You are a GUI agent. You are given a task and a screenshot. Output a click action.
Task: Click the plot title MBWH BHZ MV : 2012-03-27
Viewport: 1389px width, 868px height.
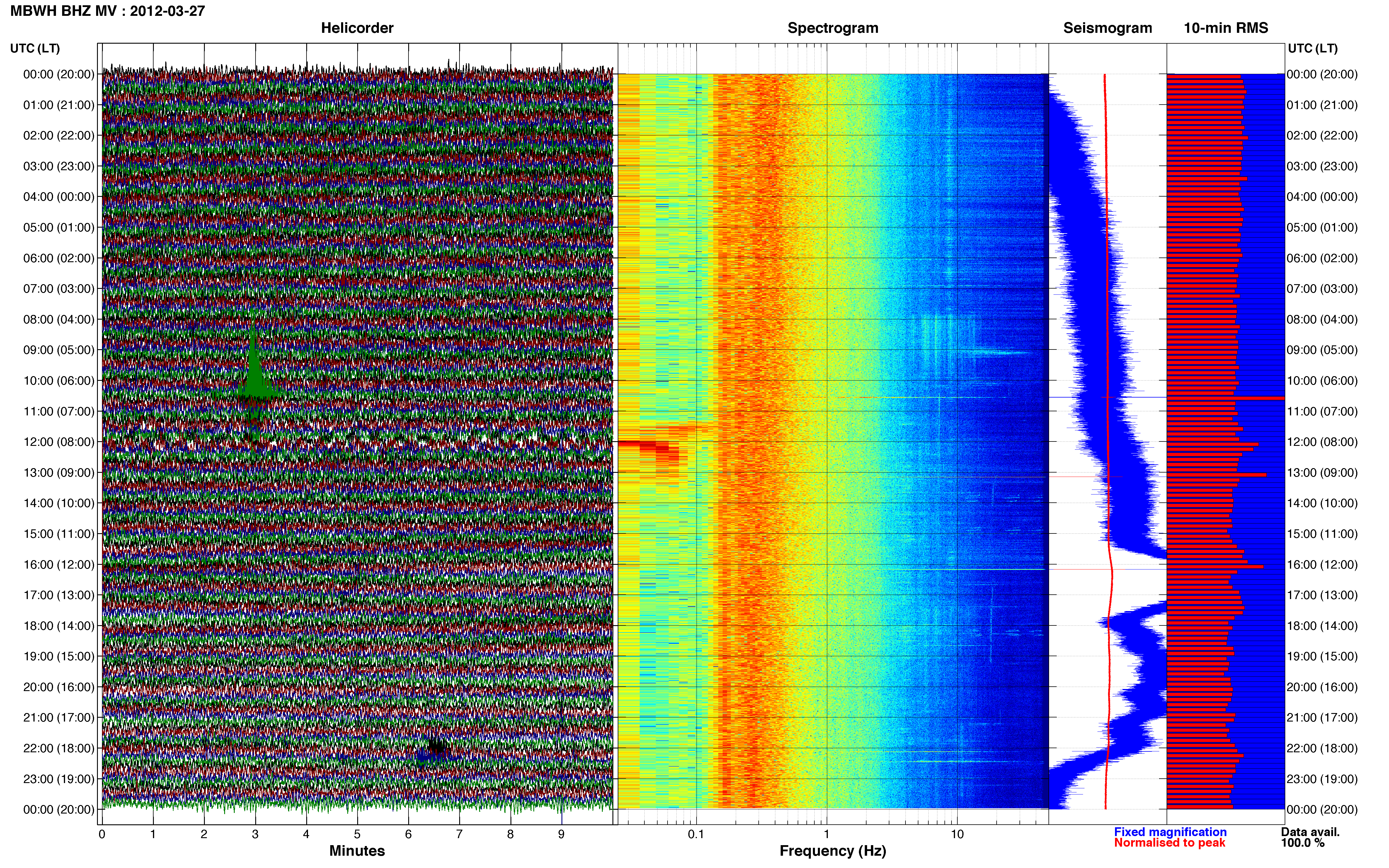(107, 11)
